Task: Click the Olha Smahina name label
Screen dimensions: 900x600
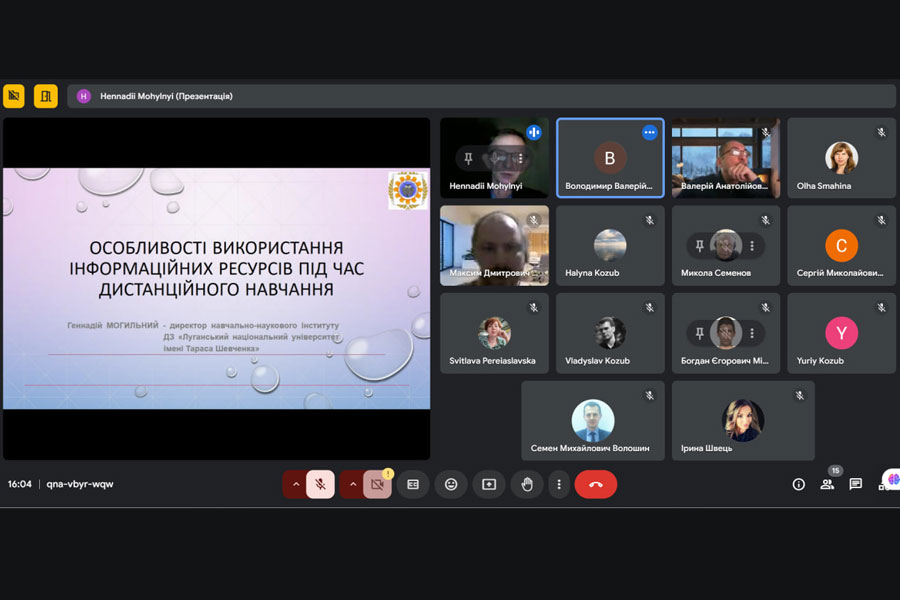Action: 824,185
